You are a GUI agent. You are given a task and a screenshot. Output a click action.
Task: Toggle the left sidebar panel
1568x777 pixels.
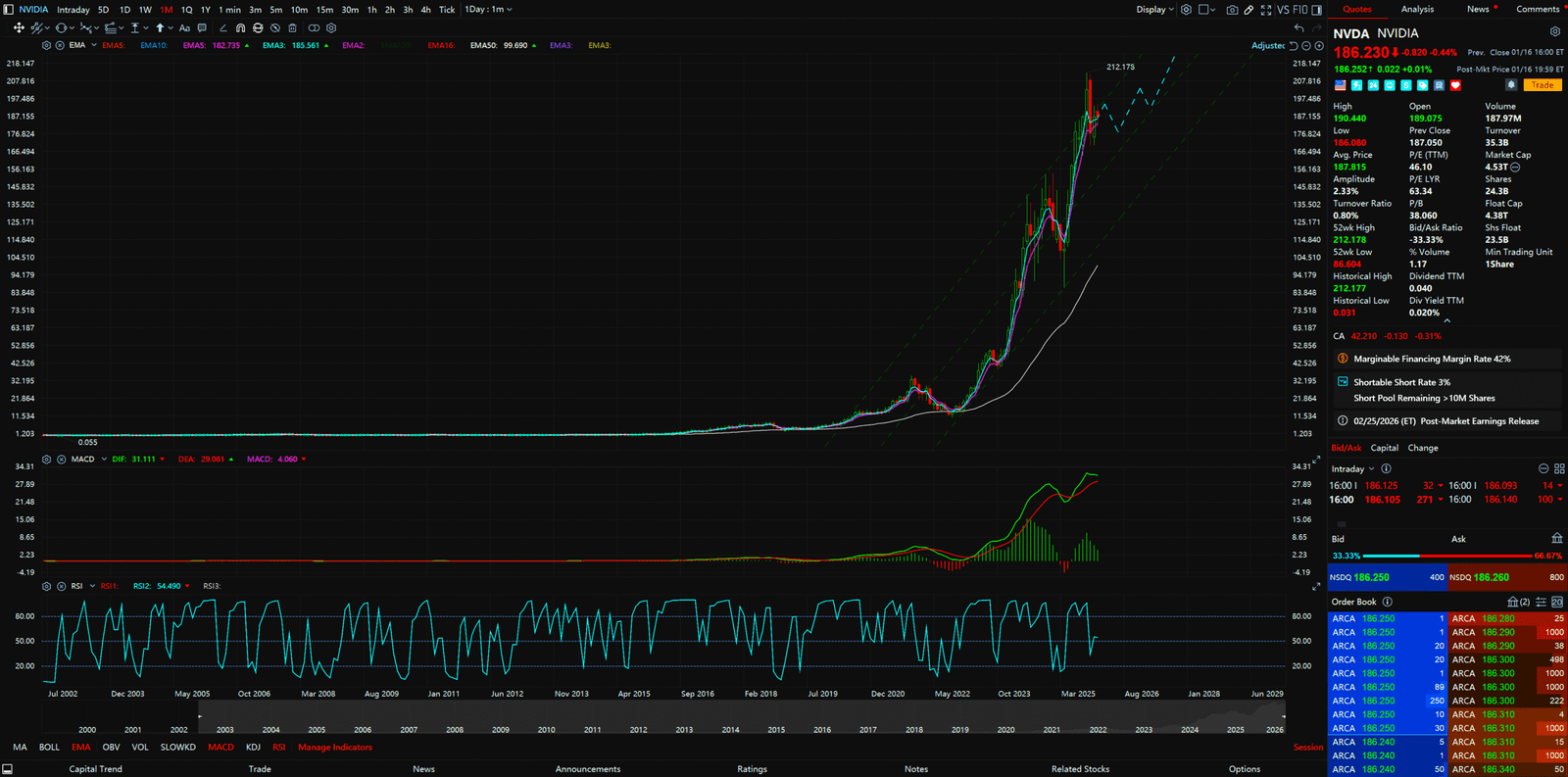[9, 10]
